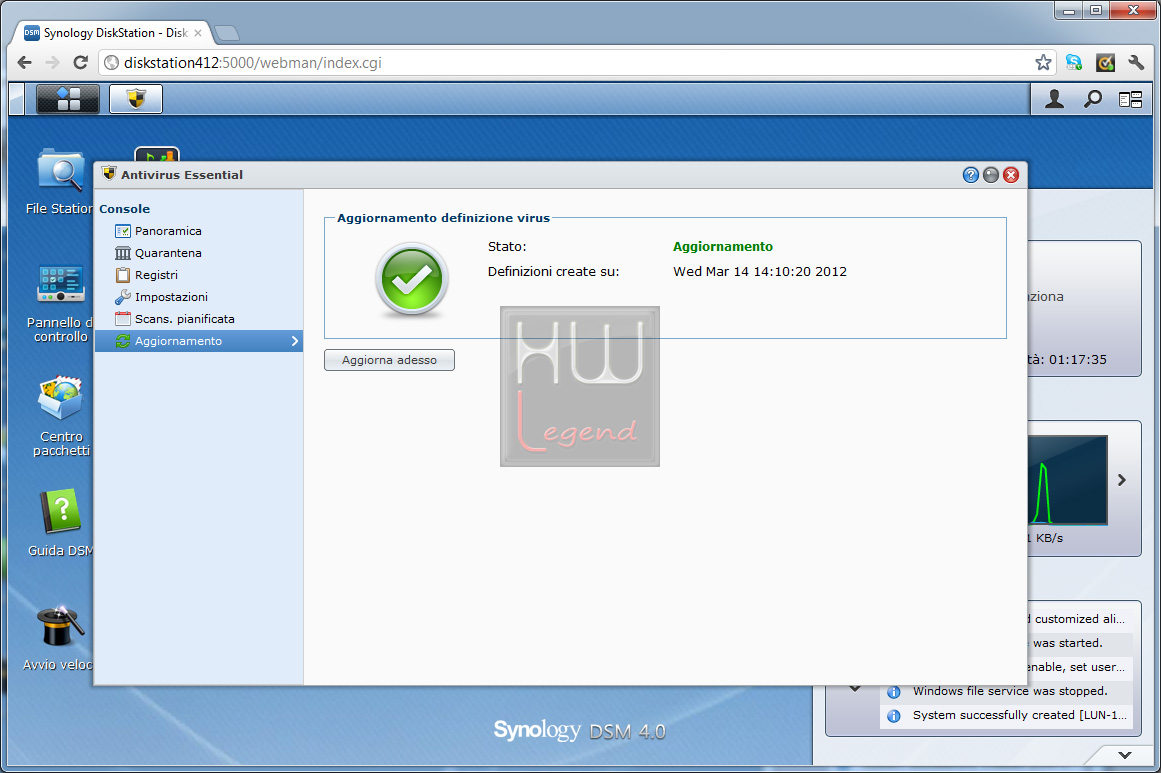
Task: Select Aggiornamento in Console tree
Action: click(198, 341)
